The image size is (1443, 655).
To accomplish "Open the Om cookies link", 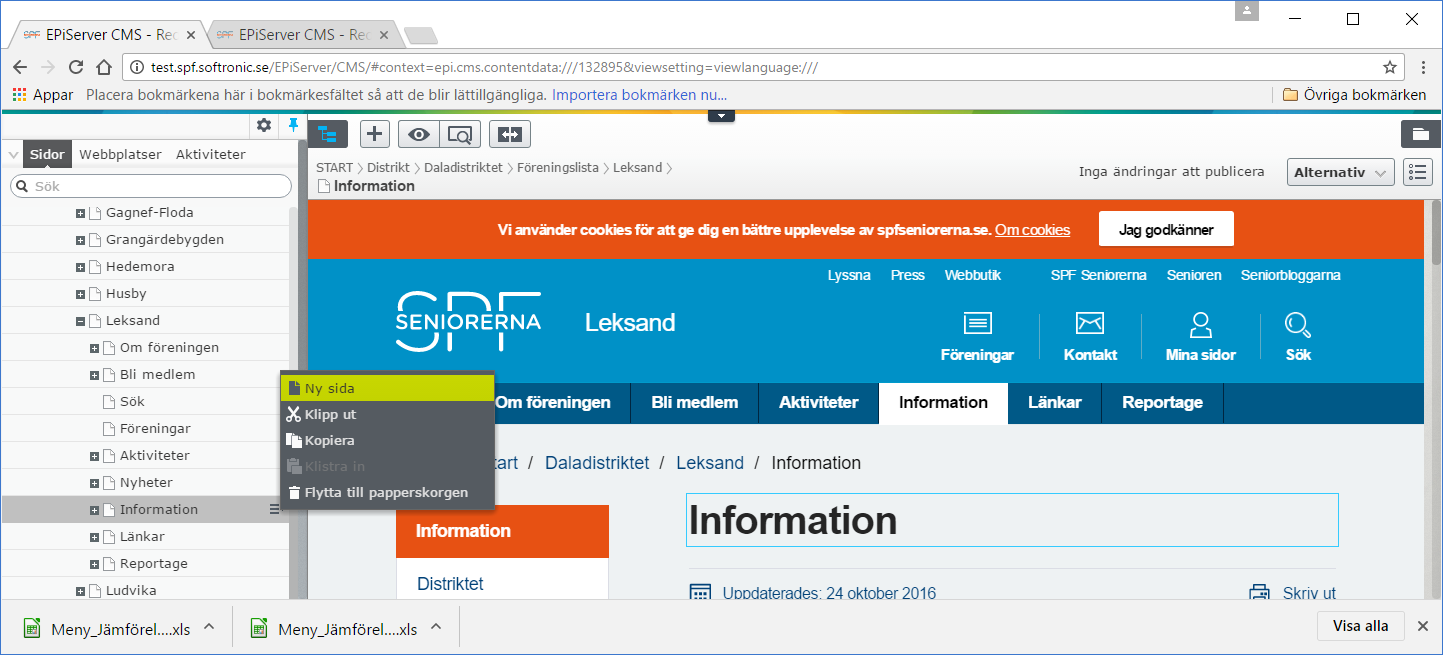I will (x=1032, y=230).
